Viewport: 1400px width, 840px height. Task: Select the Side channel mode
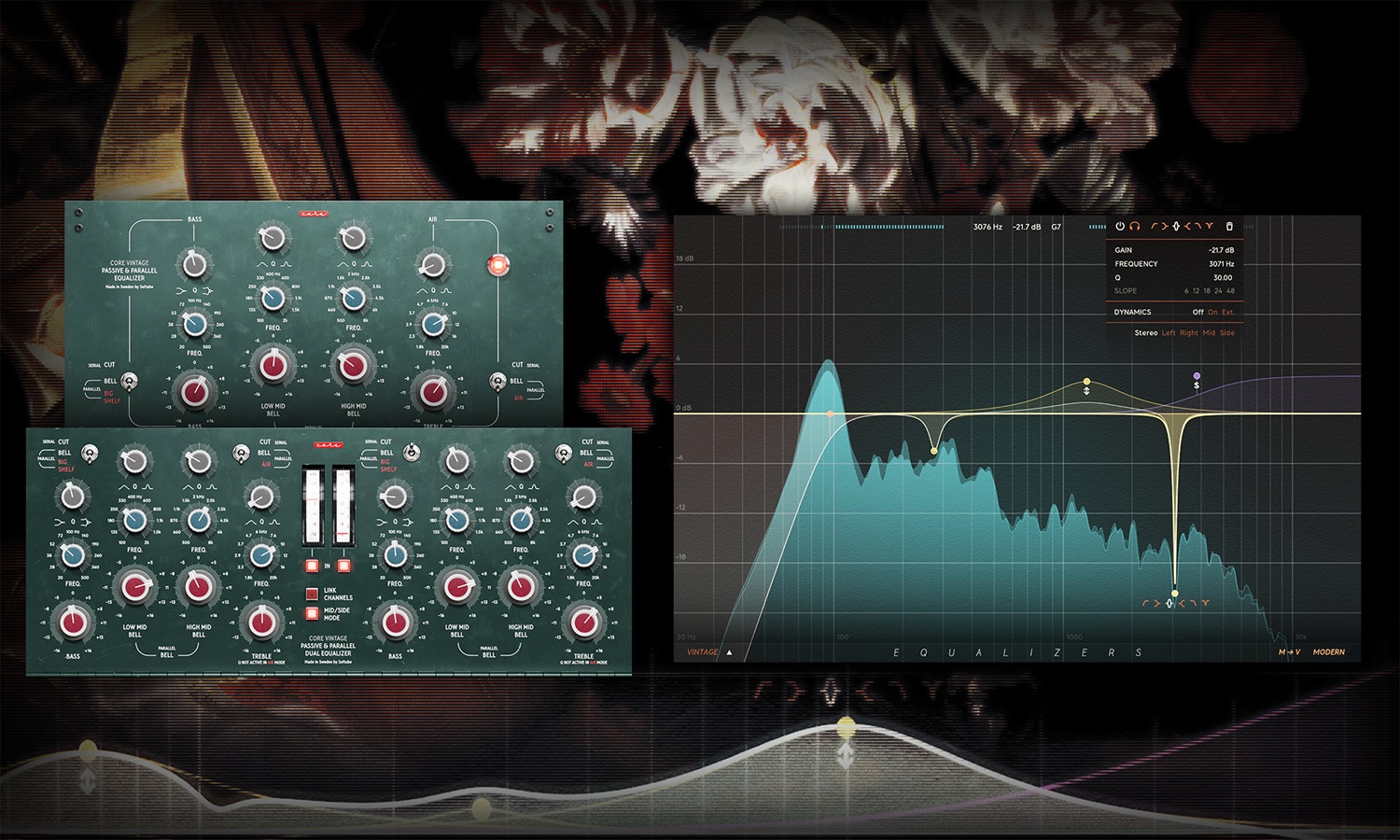coord(1226,333)
